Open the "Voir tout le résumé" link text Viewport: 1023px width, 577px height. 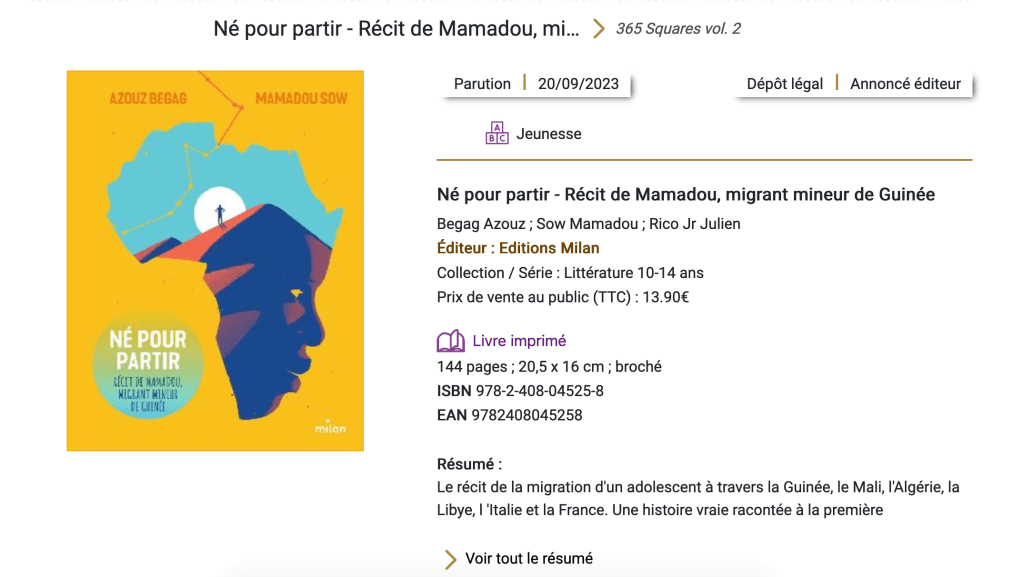(x=529, y=559)
